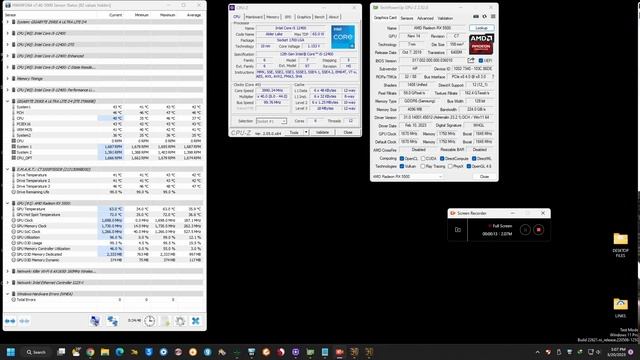This screenshot has height=360, width=640.
Task: Reset values with HWiNFO clock icon
Action: click(149, 321)
